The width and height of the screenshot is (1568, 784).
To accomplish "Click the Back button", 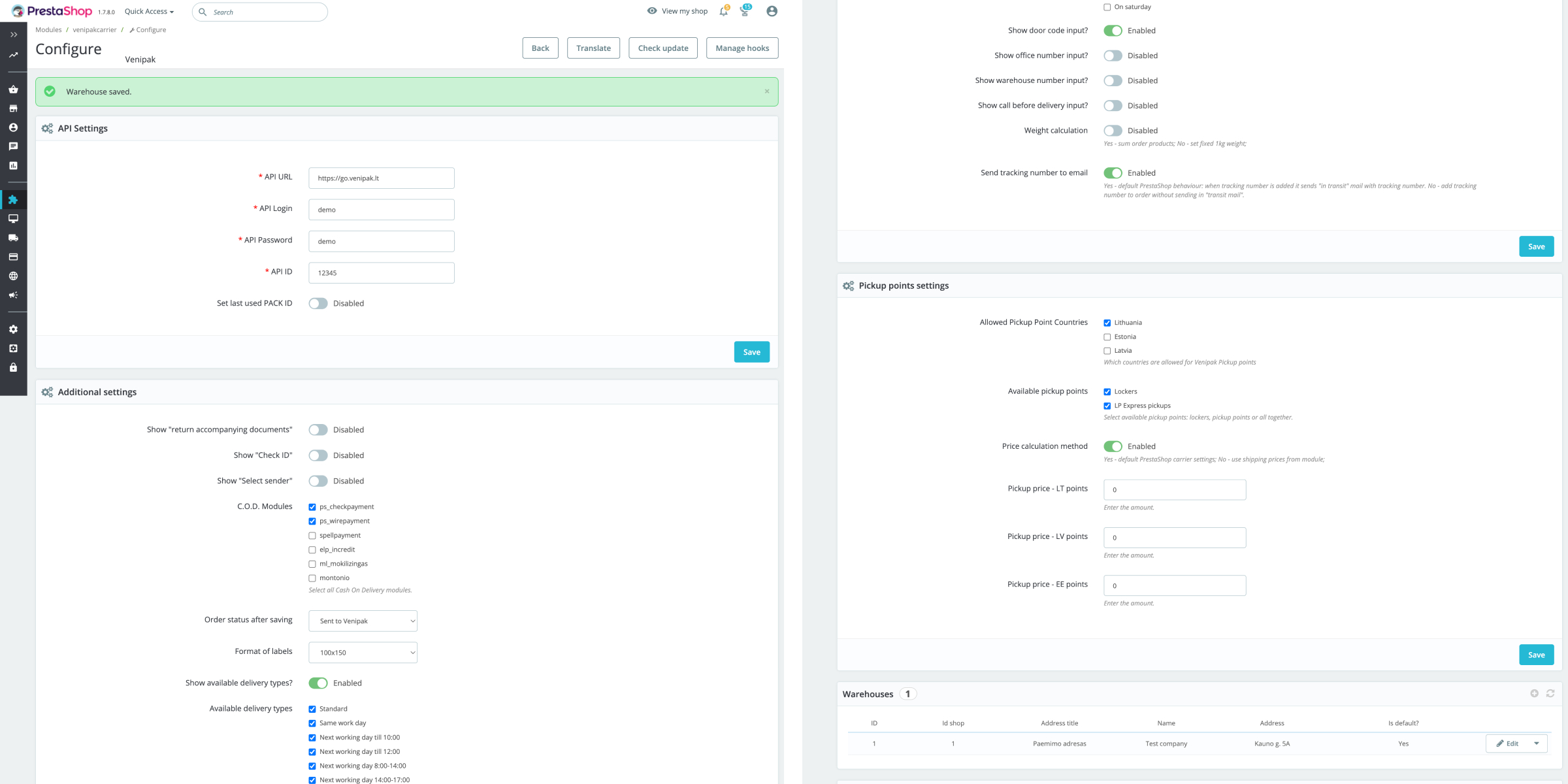I will [540, 48].
